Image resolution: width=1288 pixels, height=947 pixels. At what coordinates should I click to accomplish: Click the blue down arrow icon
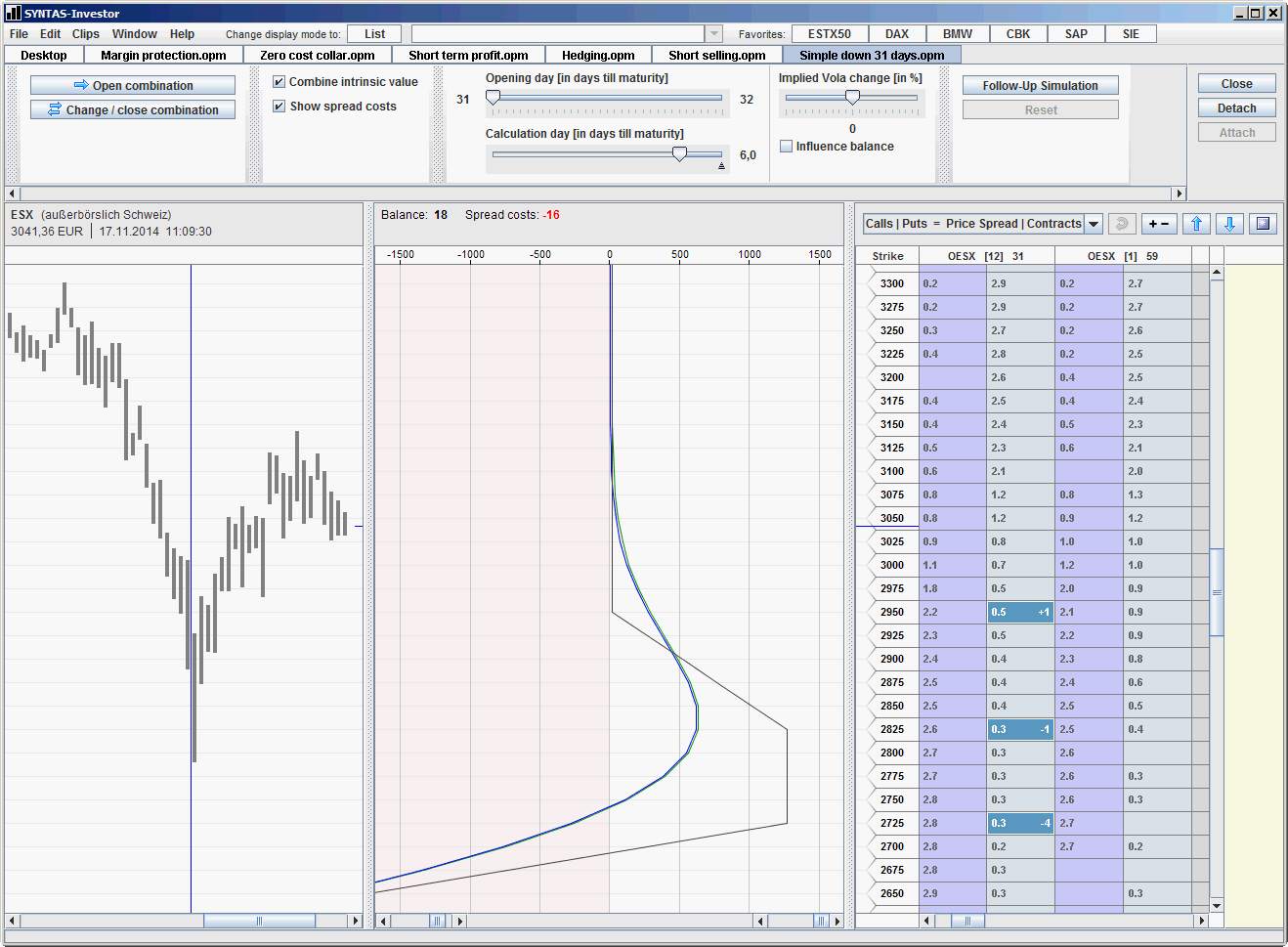1229,224
